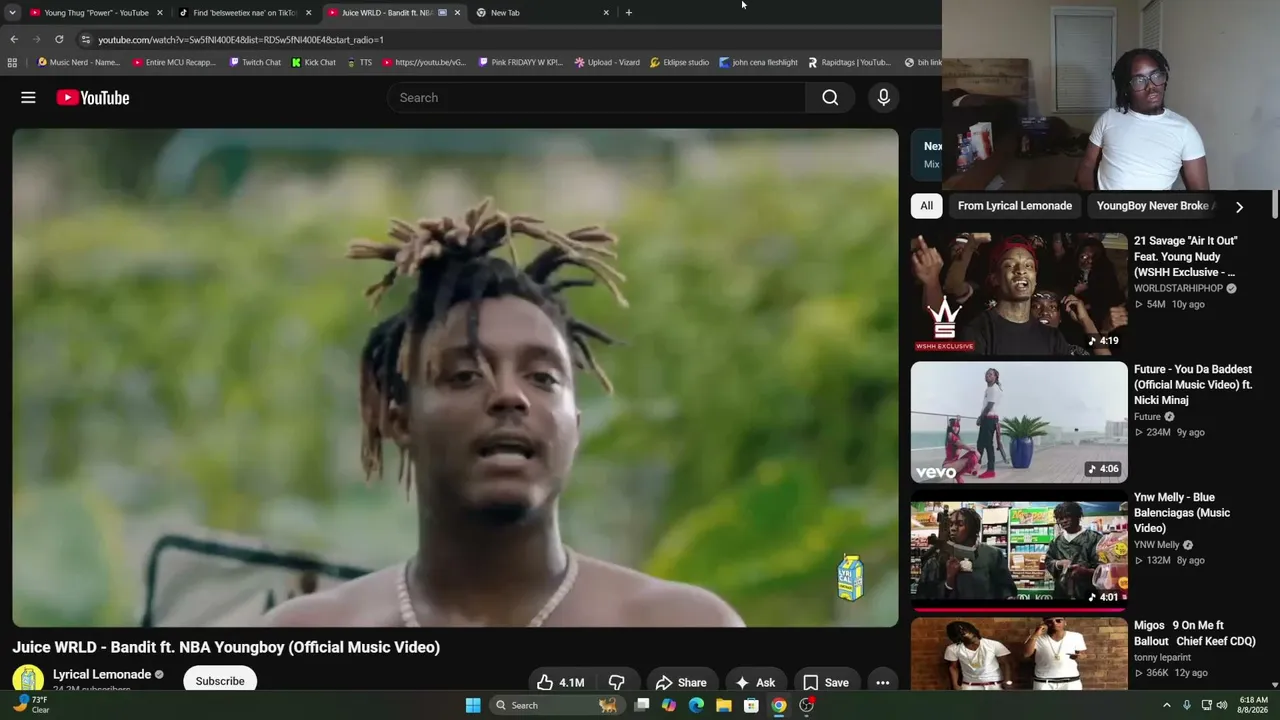Close the Young Thug "Power" tab

pos(159,13)
